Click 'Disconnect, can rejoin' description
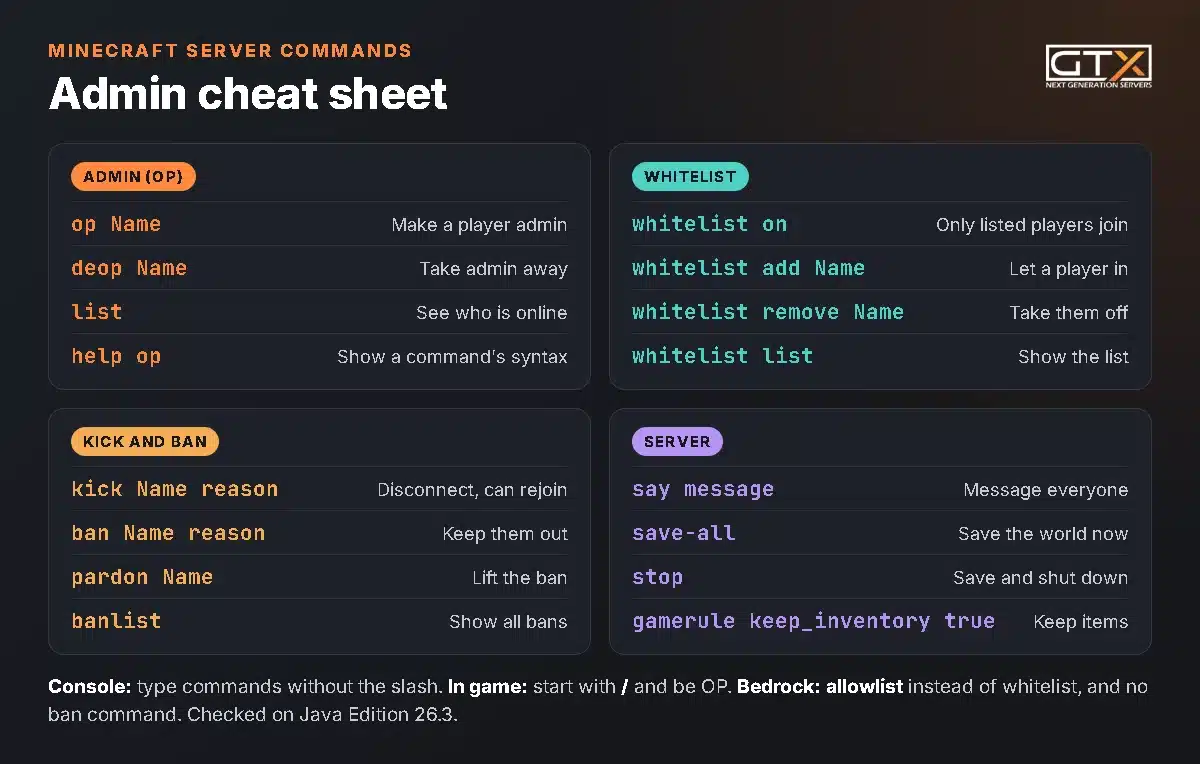Image resolution: width=1200 pixels, height=764 pixels. (x=472, y=490)
